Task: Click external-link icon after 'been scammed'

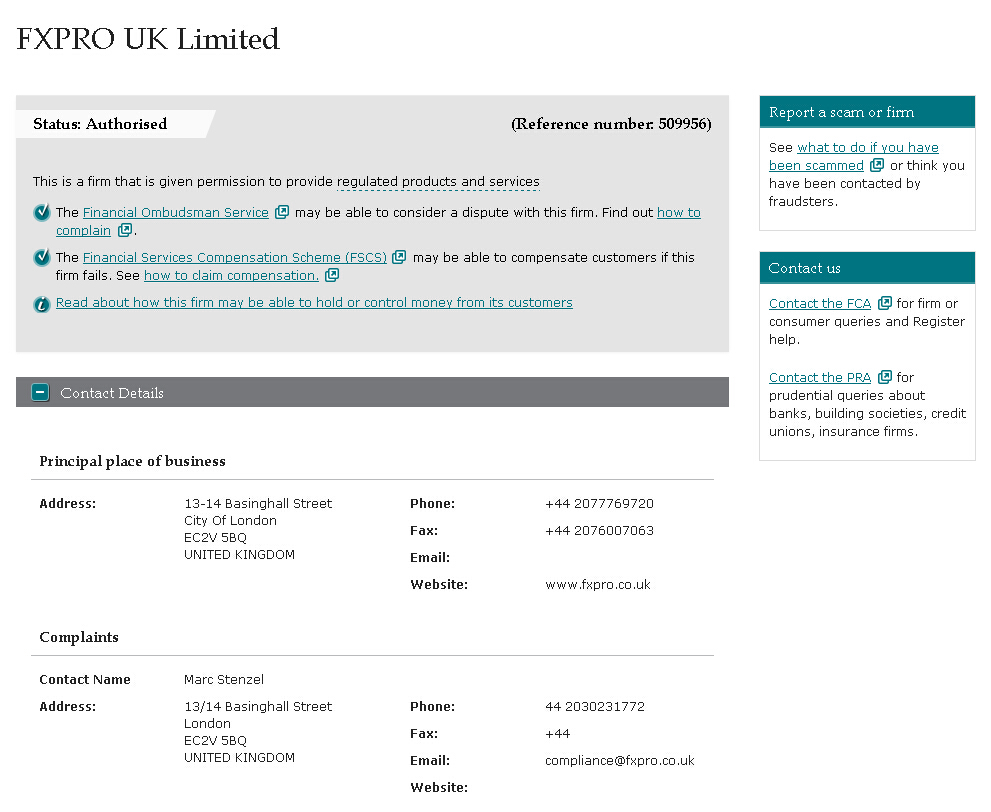Action: click(x=877, y=165)
